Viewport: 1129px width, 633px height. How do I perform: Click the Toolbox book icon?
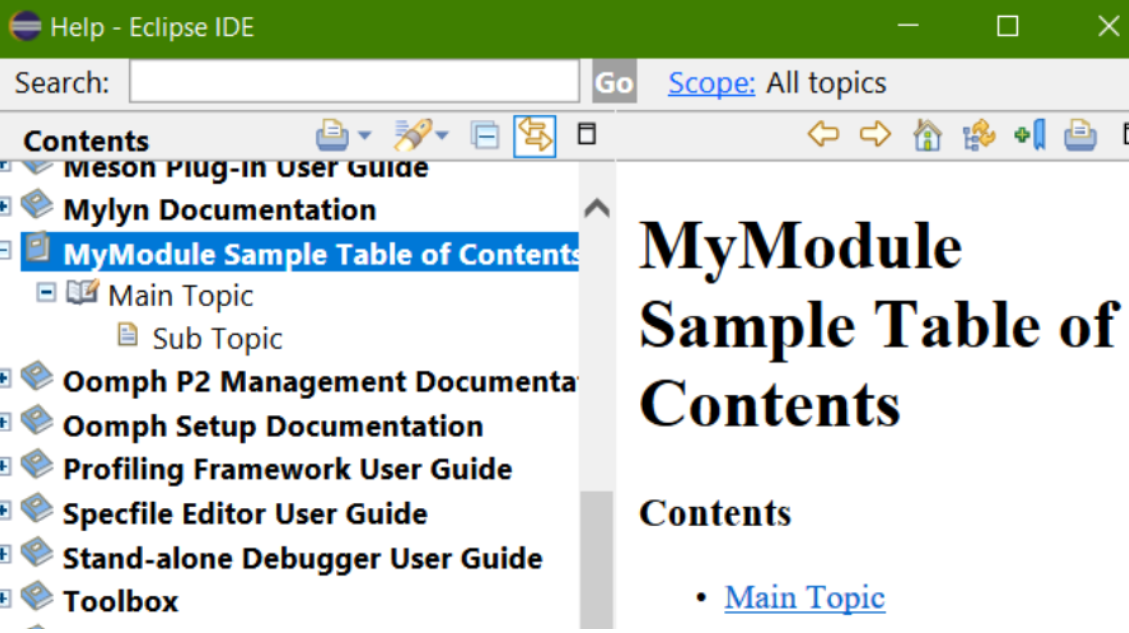click(37, 596)
